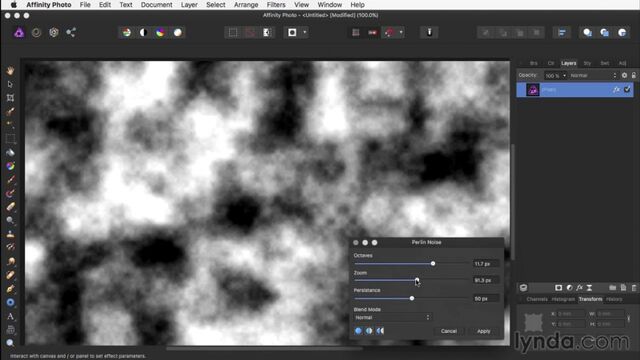Click the blue alignment toolbar button
The height and width of the screenshot is (360, 640).
pyautogui.click(x=562, y=33)
